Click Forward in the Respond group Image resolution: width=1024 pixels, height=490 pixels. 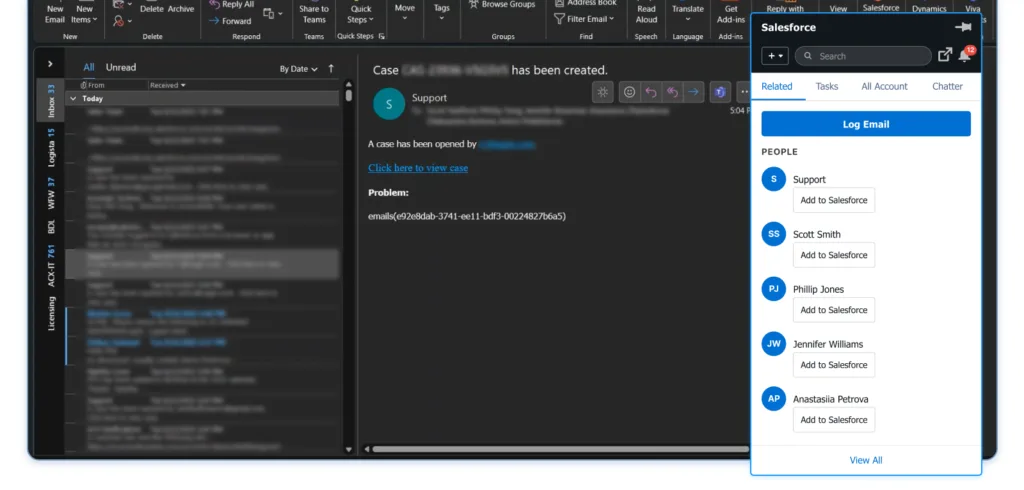pos(231,21)
